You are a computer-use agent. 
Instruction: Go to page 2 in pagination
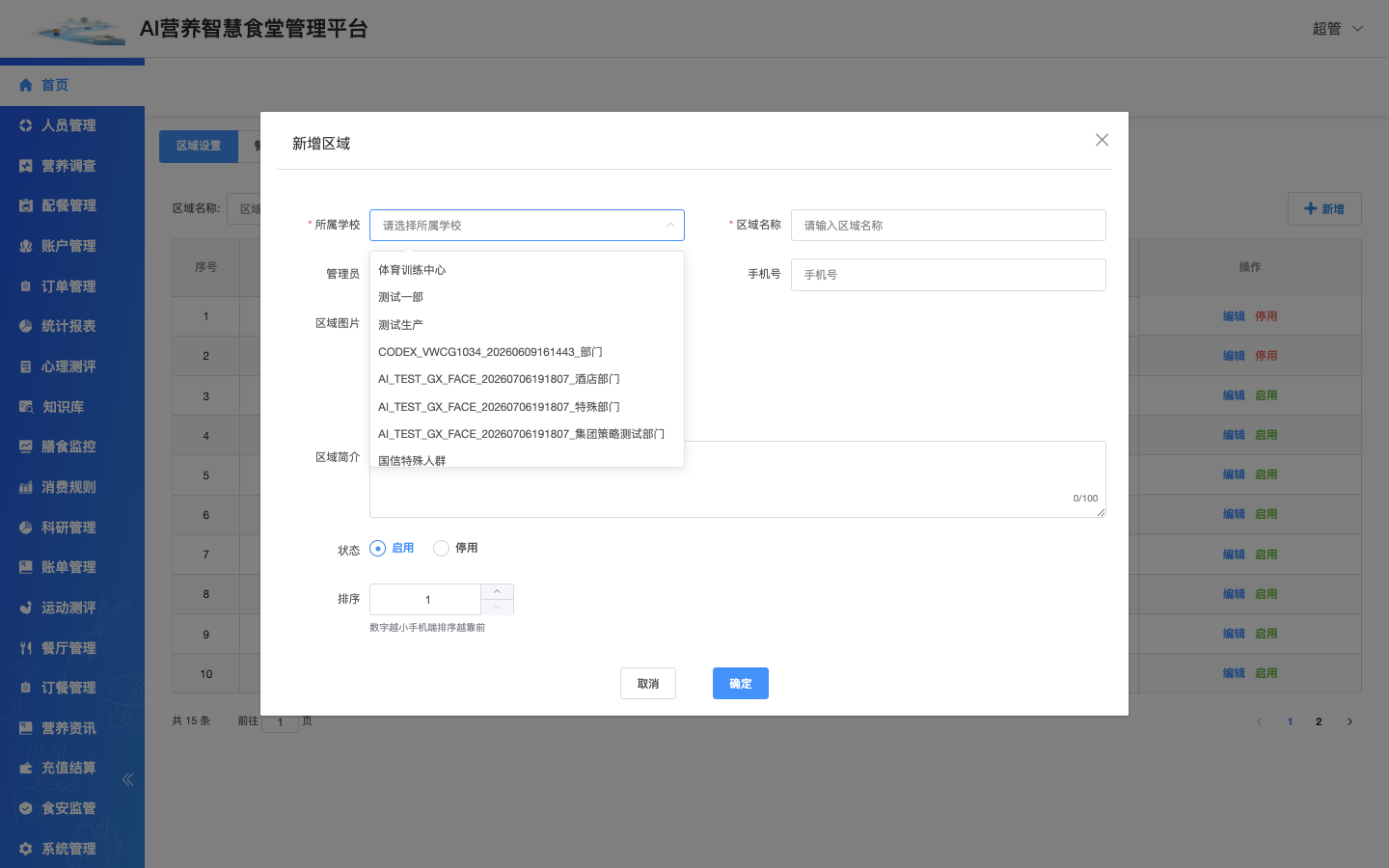[1319, 721]
